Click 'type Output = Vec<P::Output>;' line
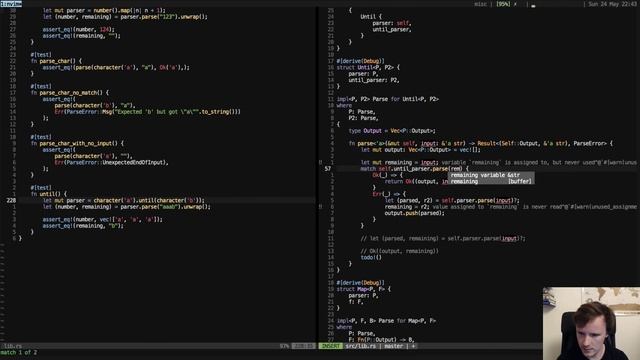This screenshot has height=360, width=640. tap(392, 131)
